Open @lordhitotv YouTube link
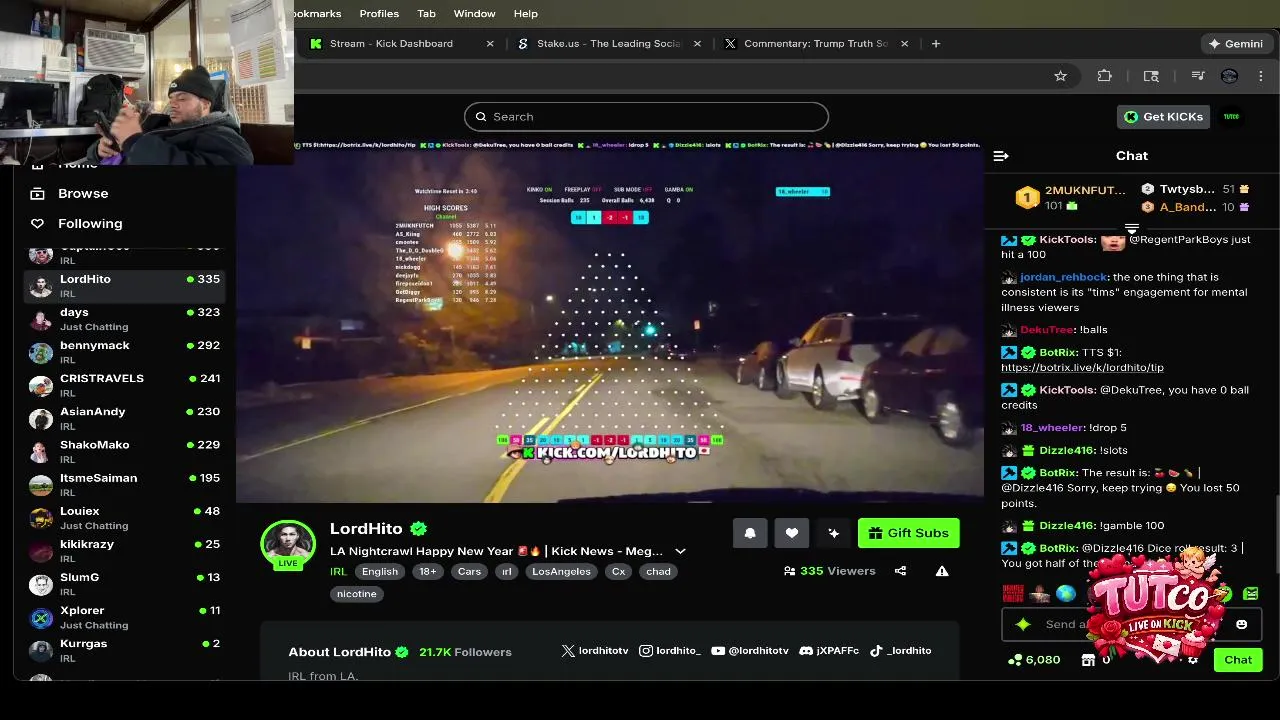The height and width of the screenshot is (720, 1280). (x=750, y=651)
